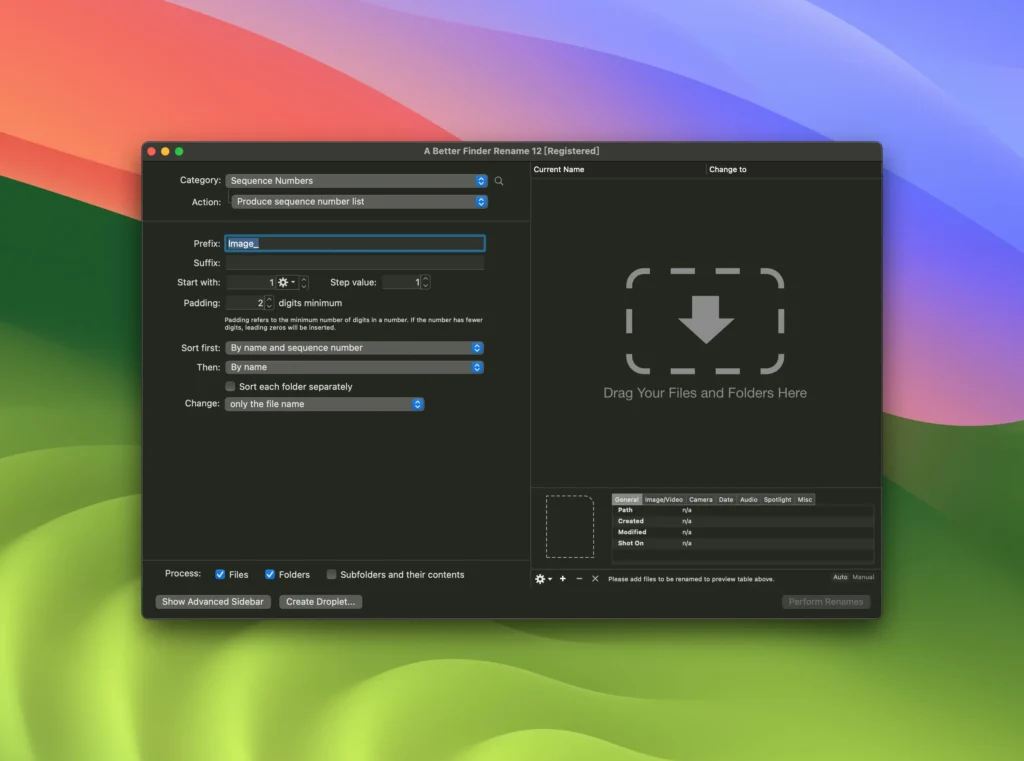Click the − icon to remove files

(578, 579)
